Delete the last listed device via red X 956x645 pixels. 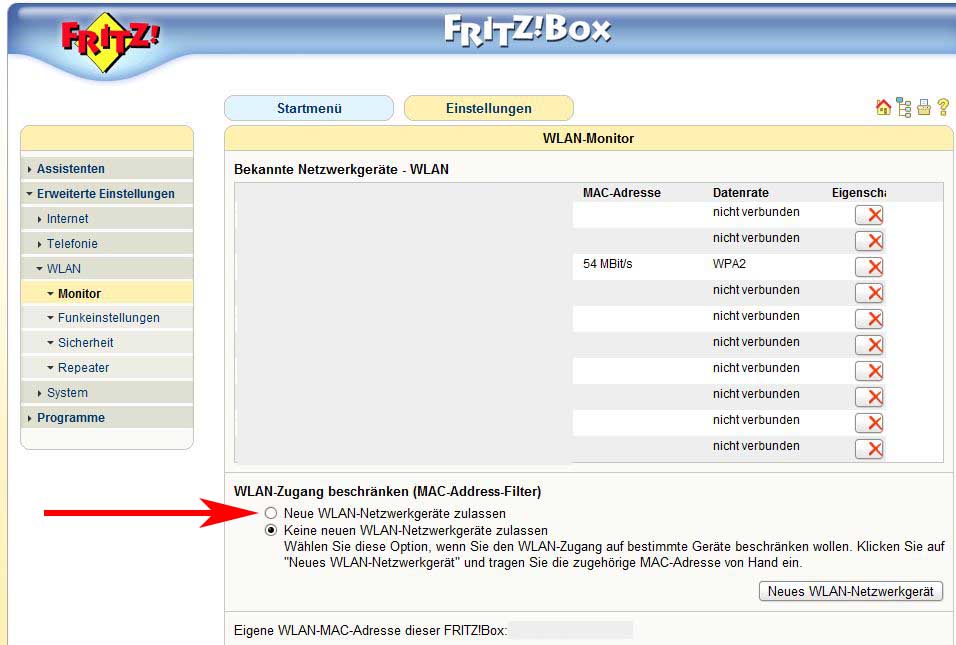869,449
